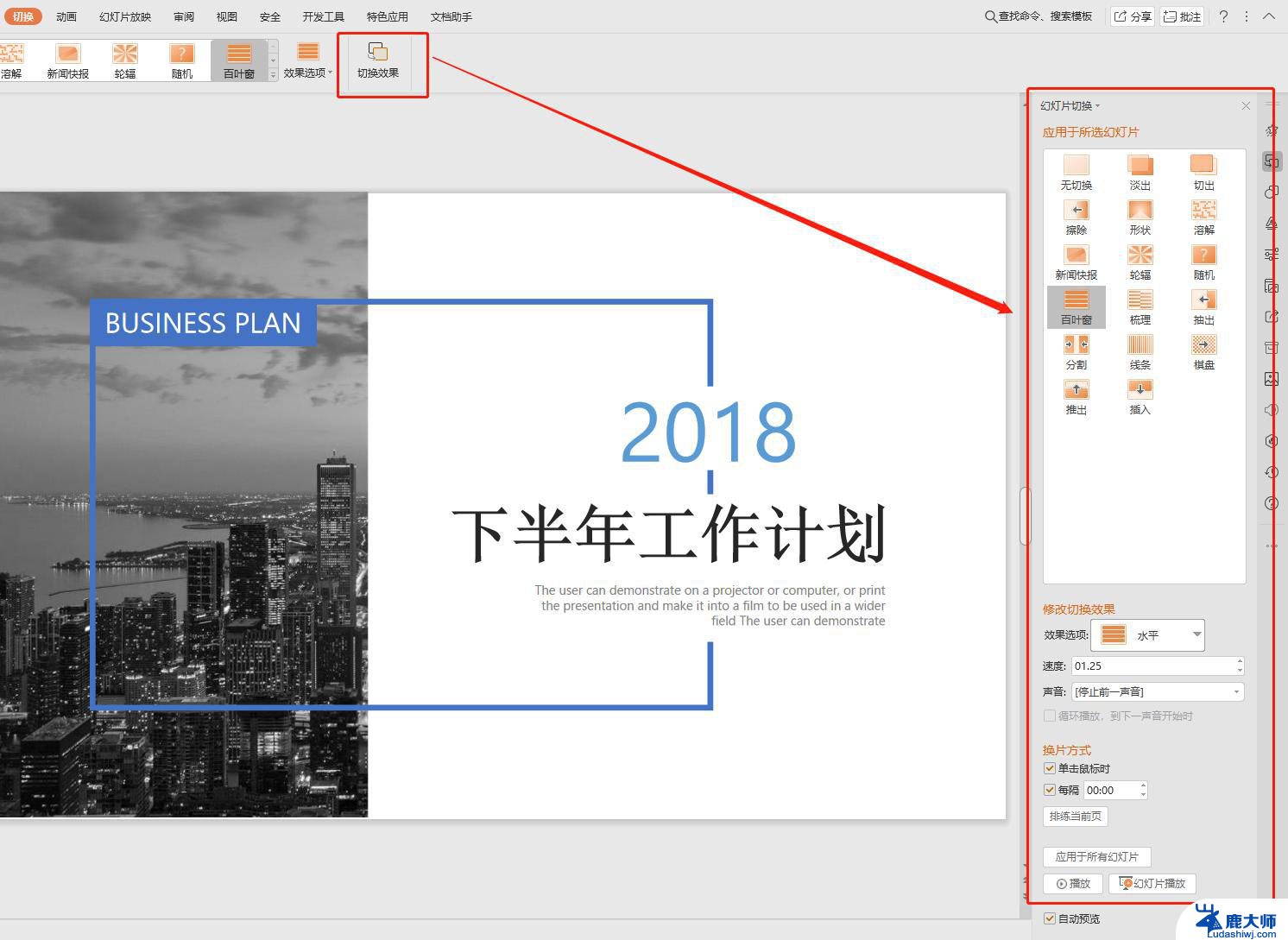Apply the 切出 cut transition
Screen dimensions: 1288x940
coord(1203,173)
